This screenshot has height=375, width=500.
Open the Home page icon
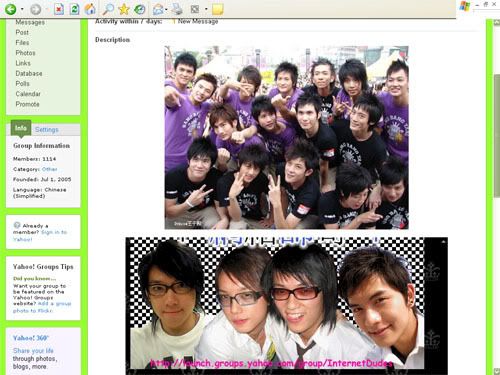90,9
